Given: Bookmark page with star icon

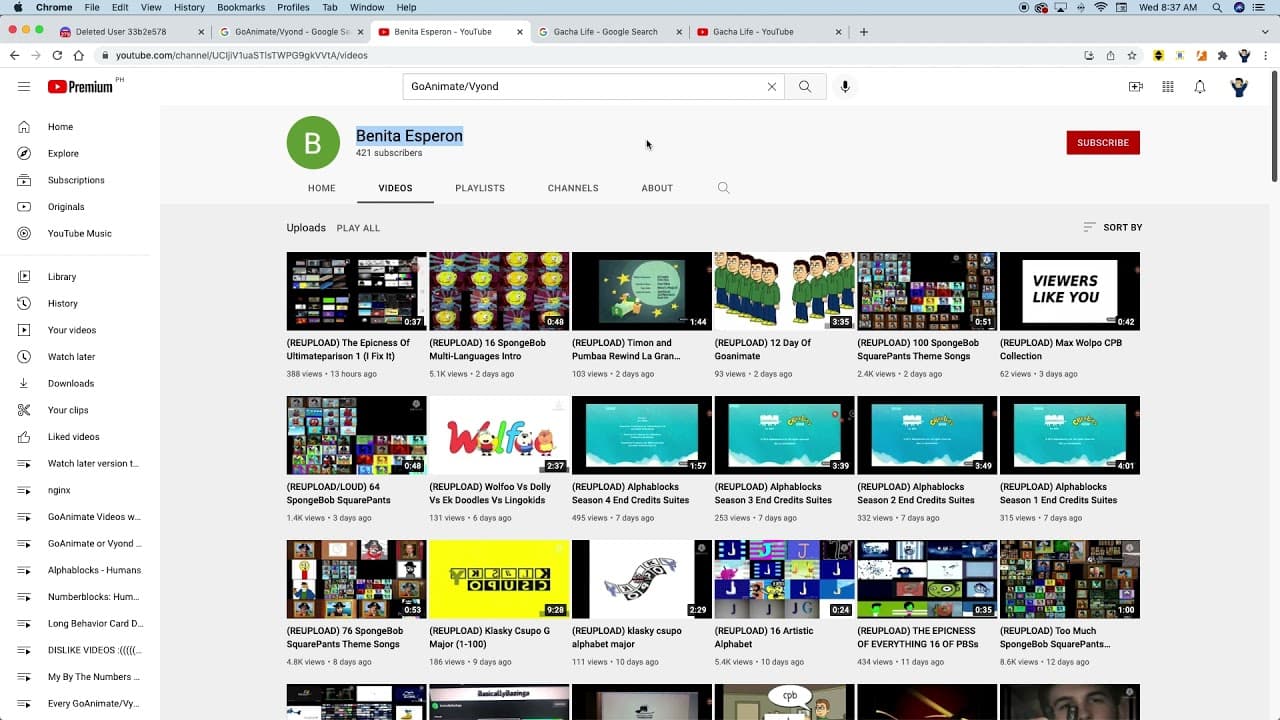Looking at the screenshot, I should (x=1132, y=55).
